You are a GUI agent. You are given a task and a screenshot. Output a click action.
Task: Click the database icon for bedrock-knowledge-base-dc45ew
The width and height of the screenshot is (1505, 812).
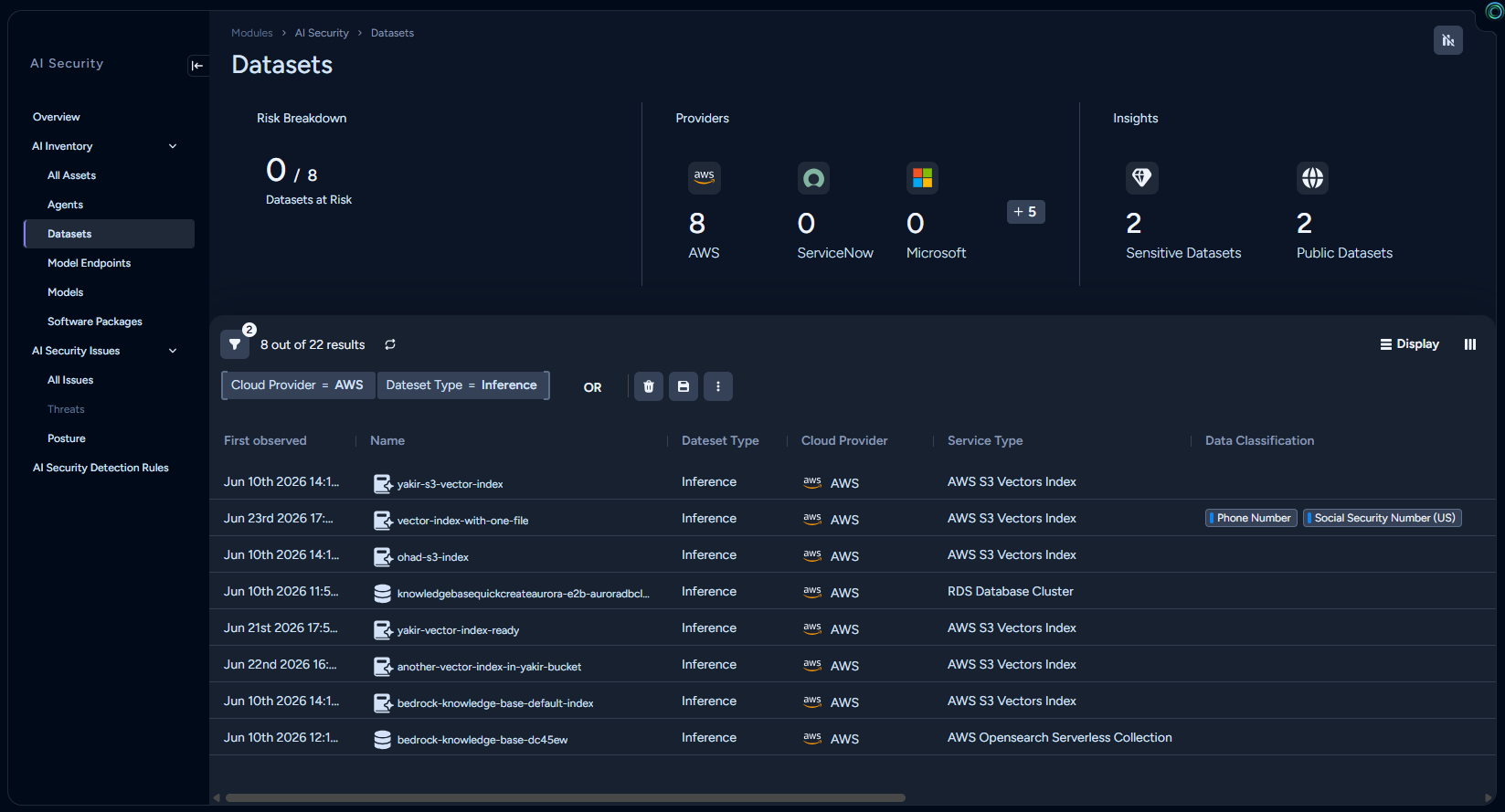[383, 740]
